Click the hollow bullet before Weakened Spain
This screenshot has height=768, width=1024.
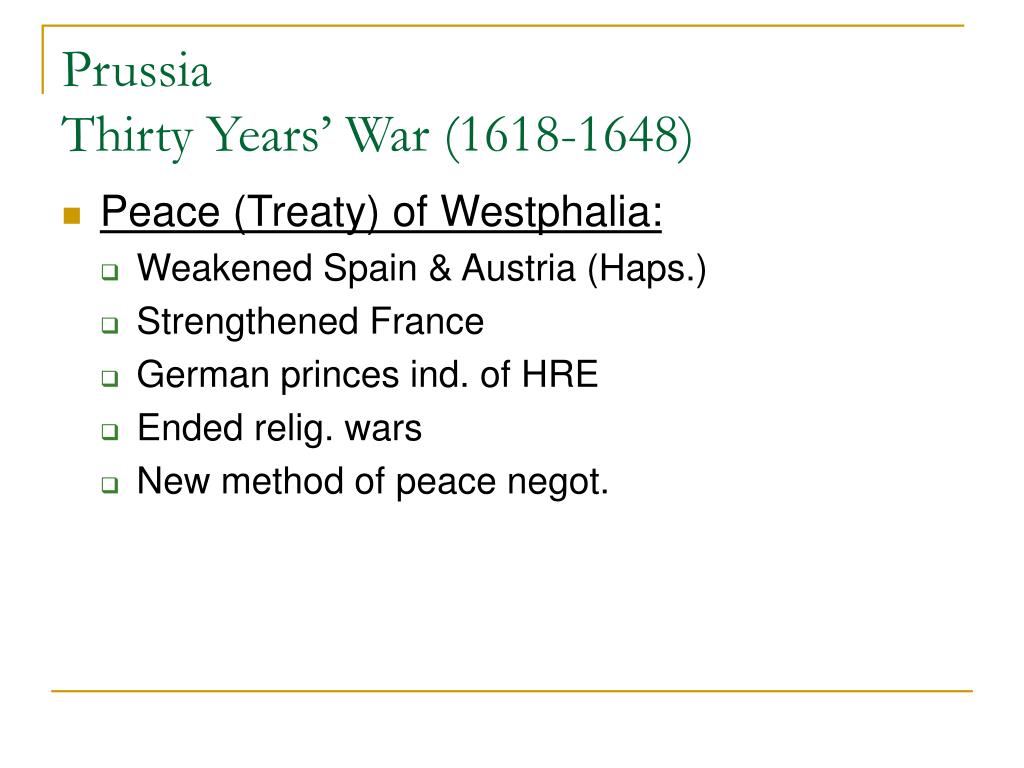pos(110,272)
